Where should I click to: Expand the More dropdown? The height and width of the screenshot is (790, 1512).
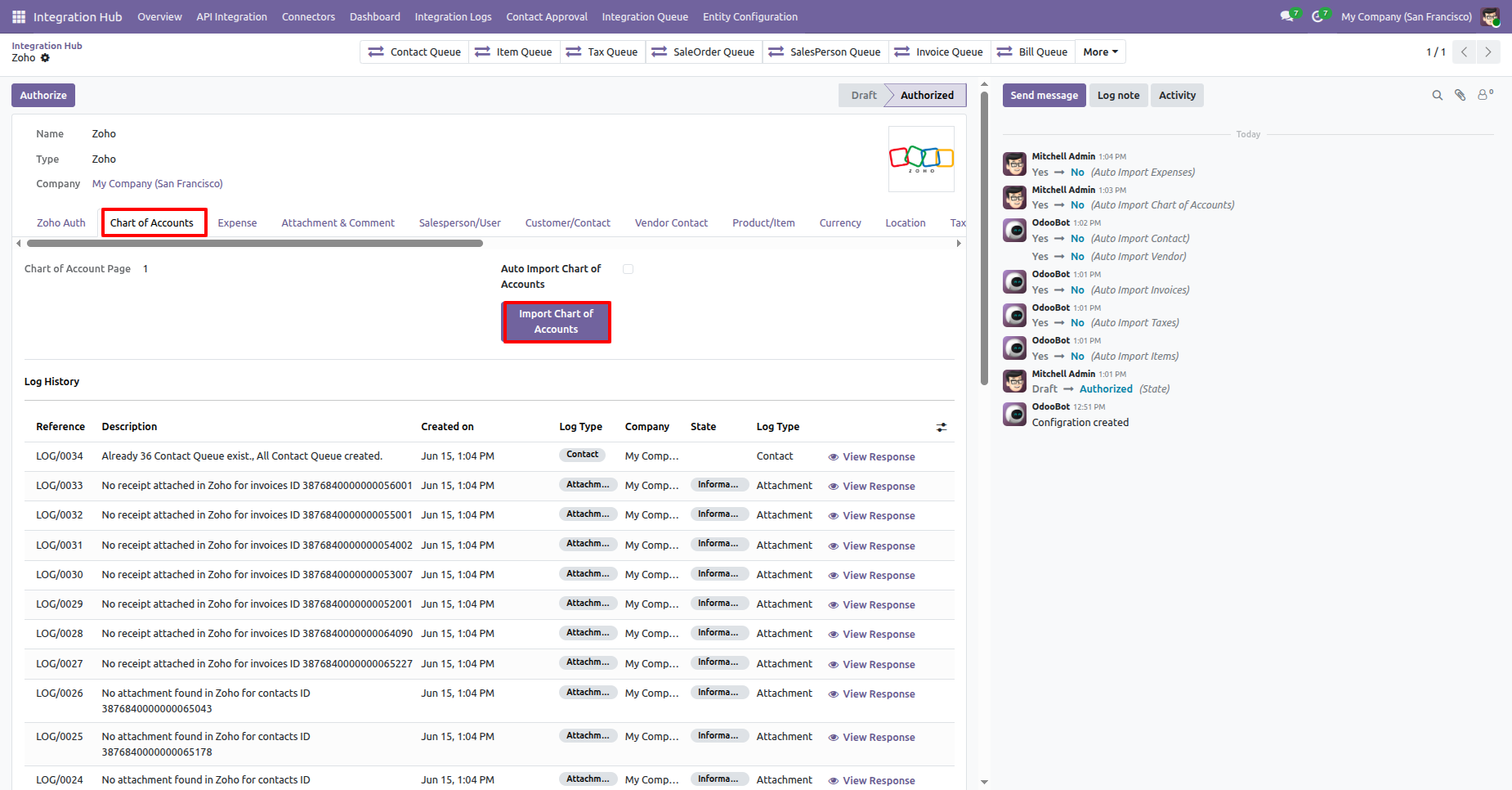point(1100,52)
